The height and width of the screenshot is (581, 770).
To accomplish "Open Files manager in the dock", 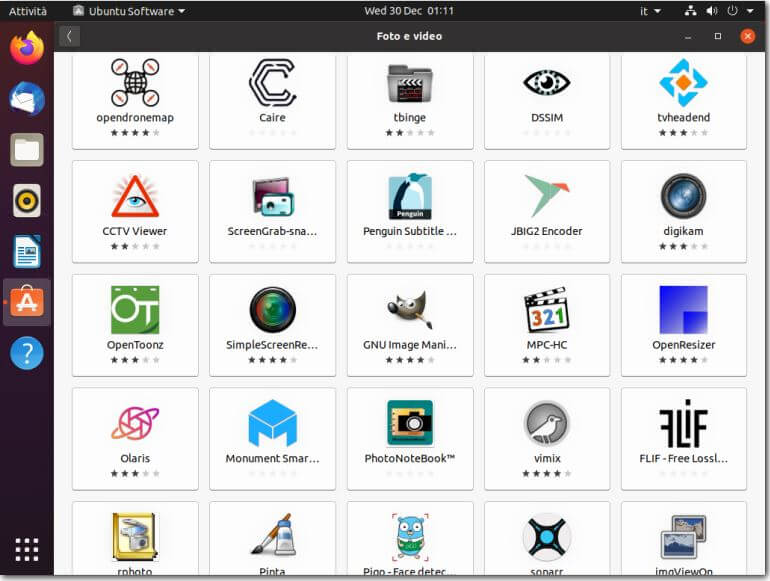I will (27, 150).
